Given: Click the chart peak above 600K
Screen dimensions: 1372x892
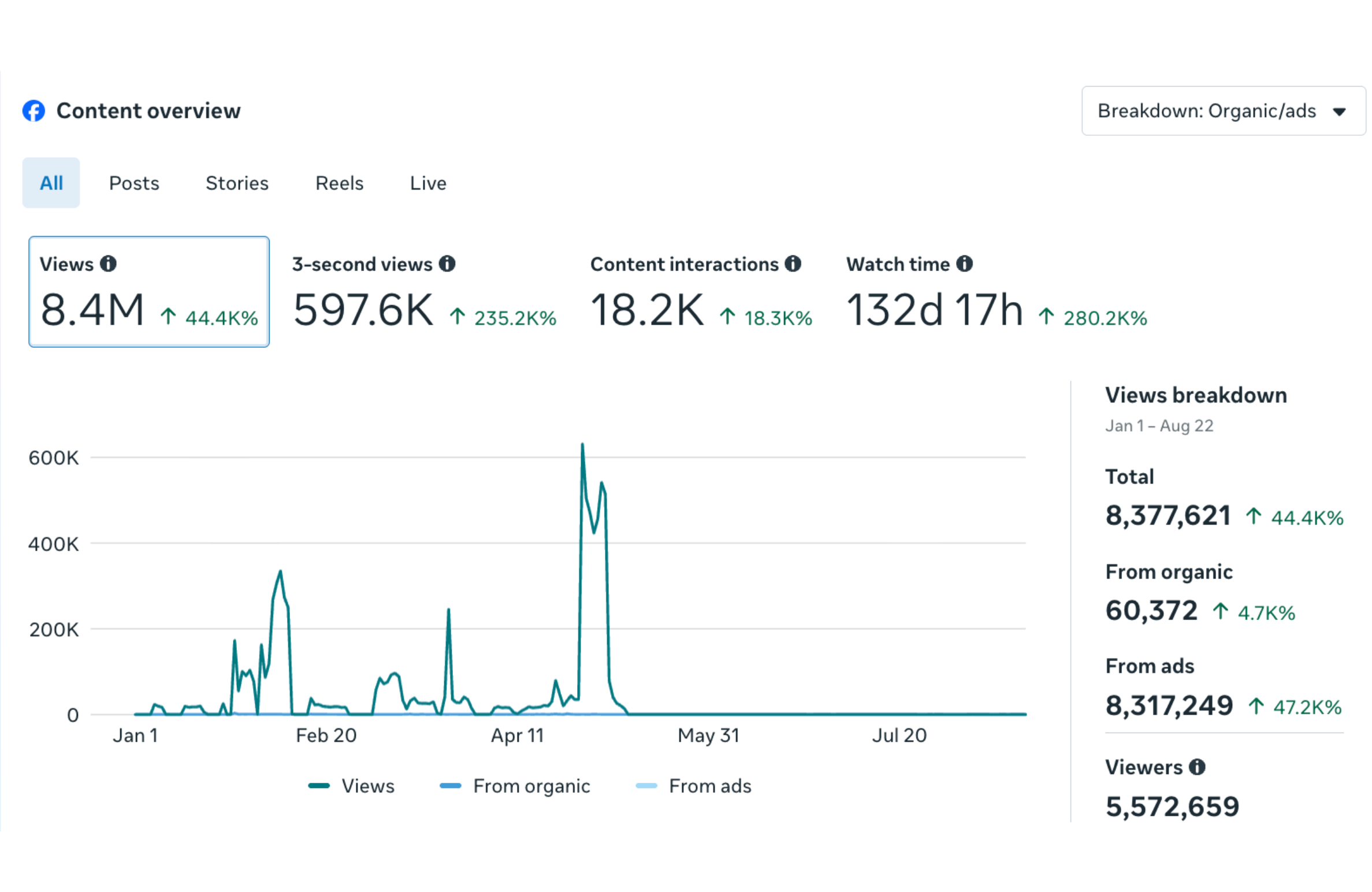Looking at the screenshot, I should 582,445.
